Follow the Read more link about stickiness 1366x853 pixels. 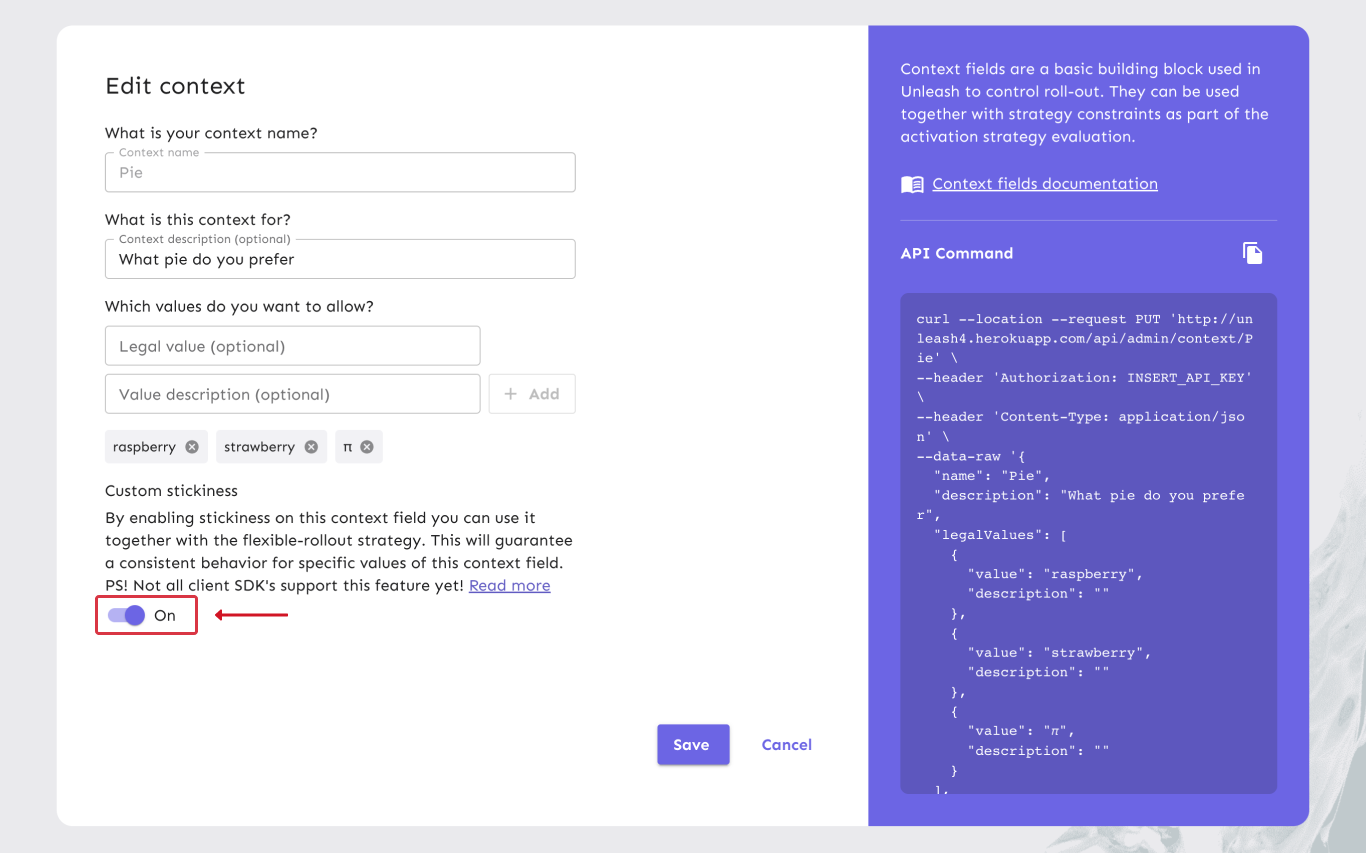click(509, 585)
